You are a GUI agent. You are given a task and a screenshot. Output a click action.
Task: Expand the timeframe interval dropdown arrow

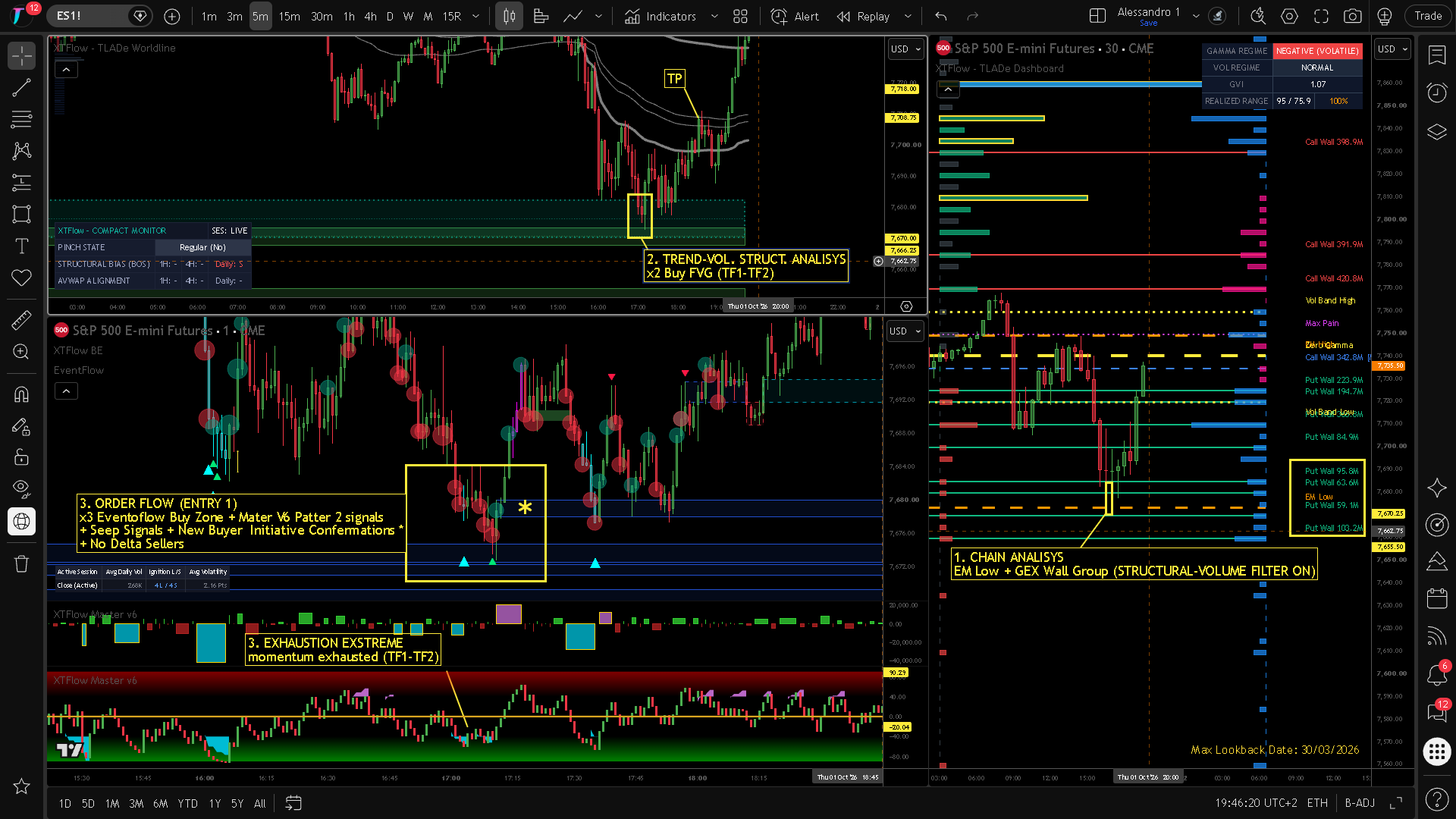475,16
